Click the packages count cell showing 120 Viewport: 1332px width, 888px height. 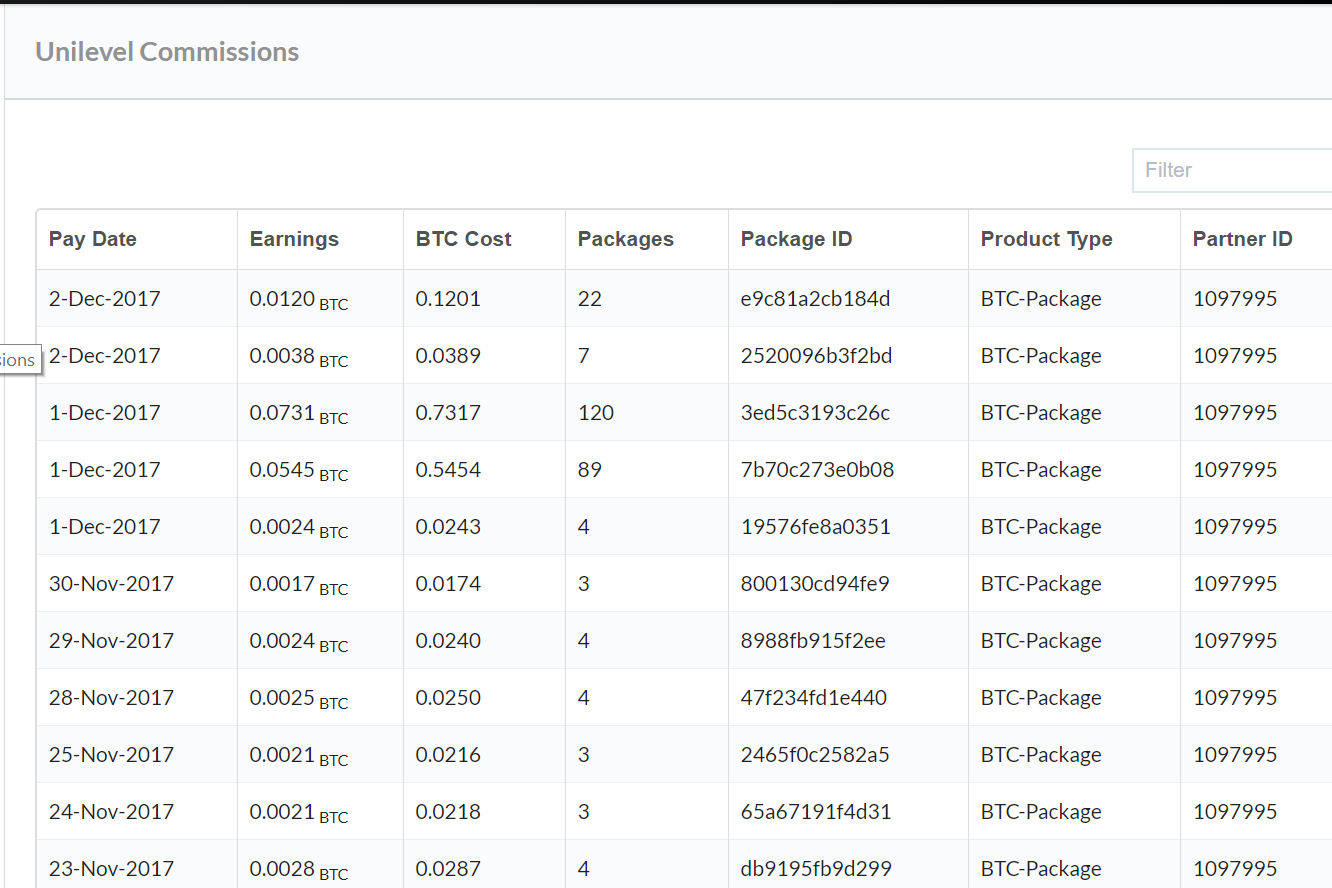tap(596, 413)
